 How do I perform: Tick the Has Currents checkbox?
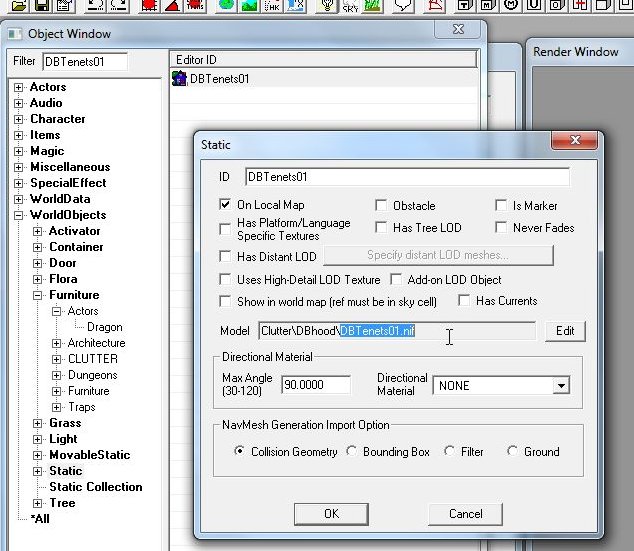pyautogui.click(x=464, y=300)
